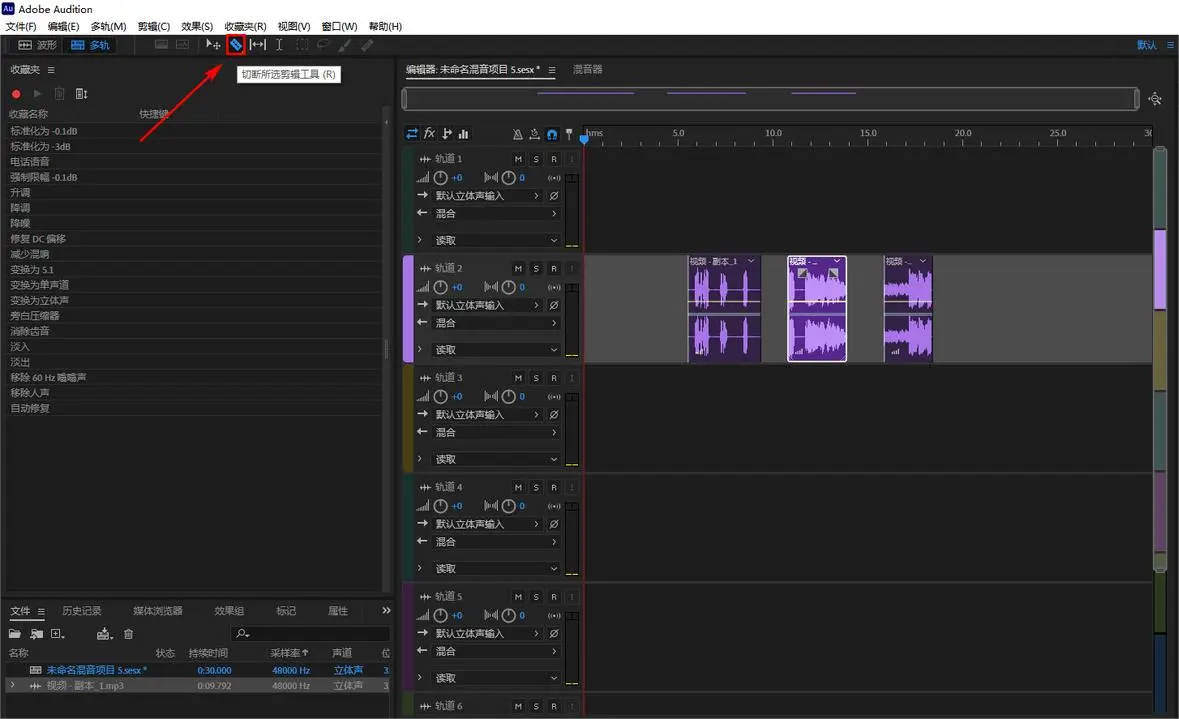Open the 收藏夹 panel menu icon
Image resolution: width=1179 pixels, height=719 pixels.
tap(51, 70)
